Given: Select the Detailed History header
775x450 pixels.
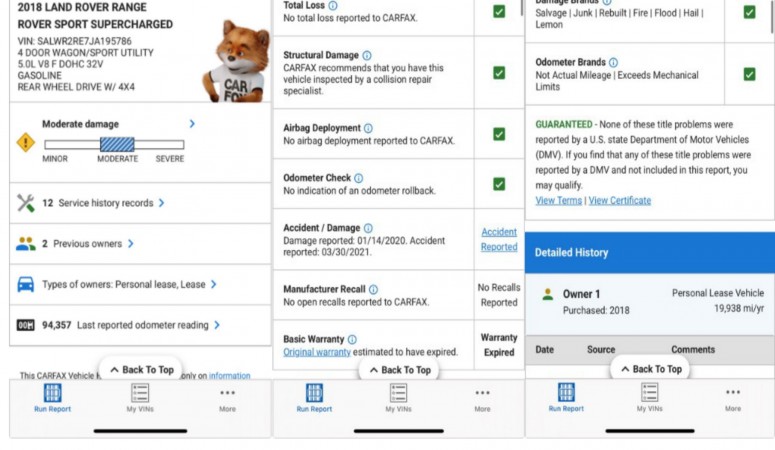Looking at the screenshot, I should coord(649,253).
